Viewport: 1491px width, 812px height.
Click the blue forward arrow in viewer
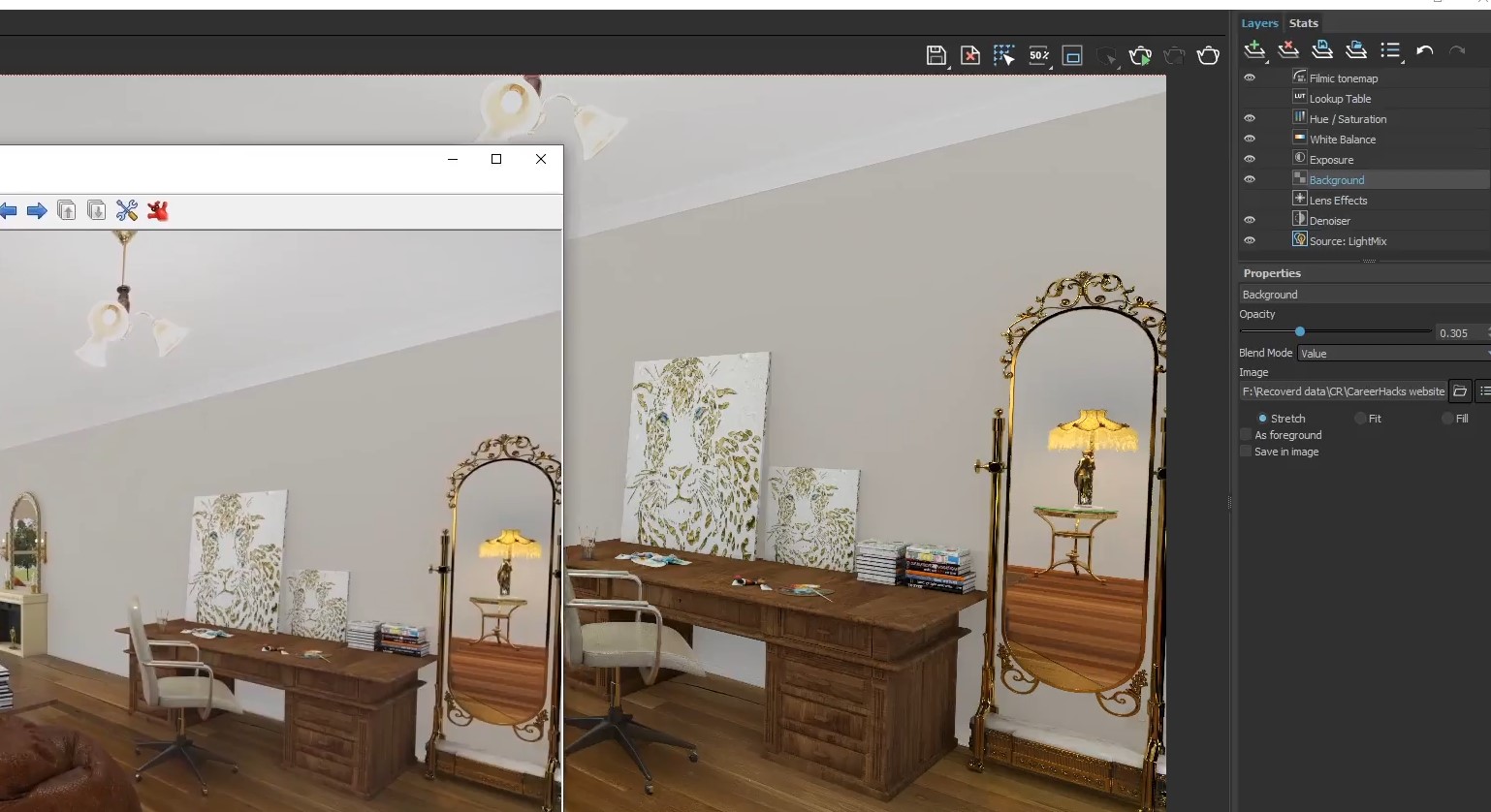tap(37, 210)
